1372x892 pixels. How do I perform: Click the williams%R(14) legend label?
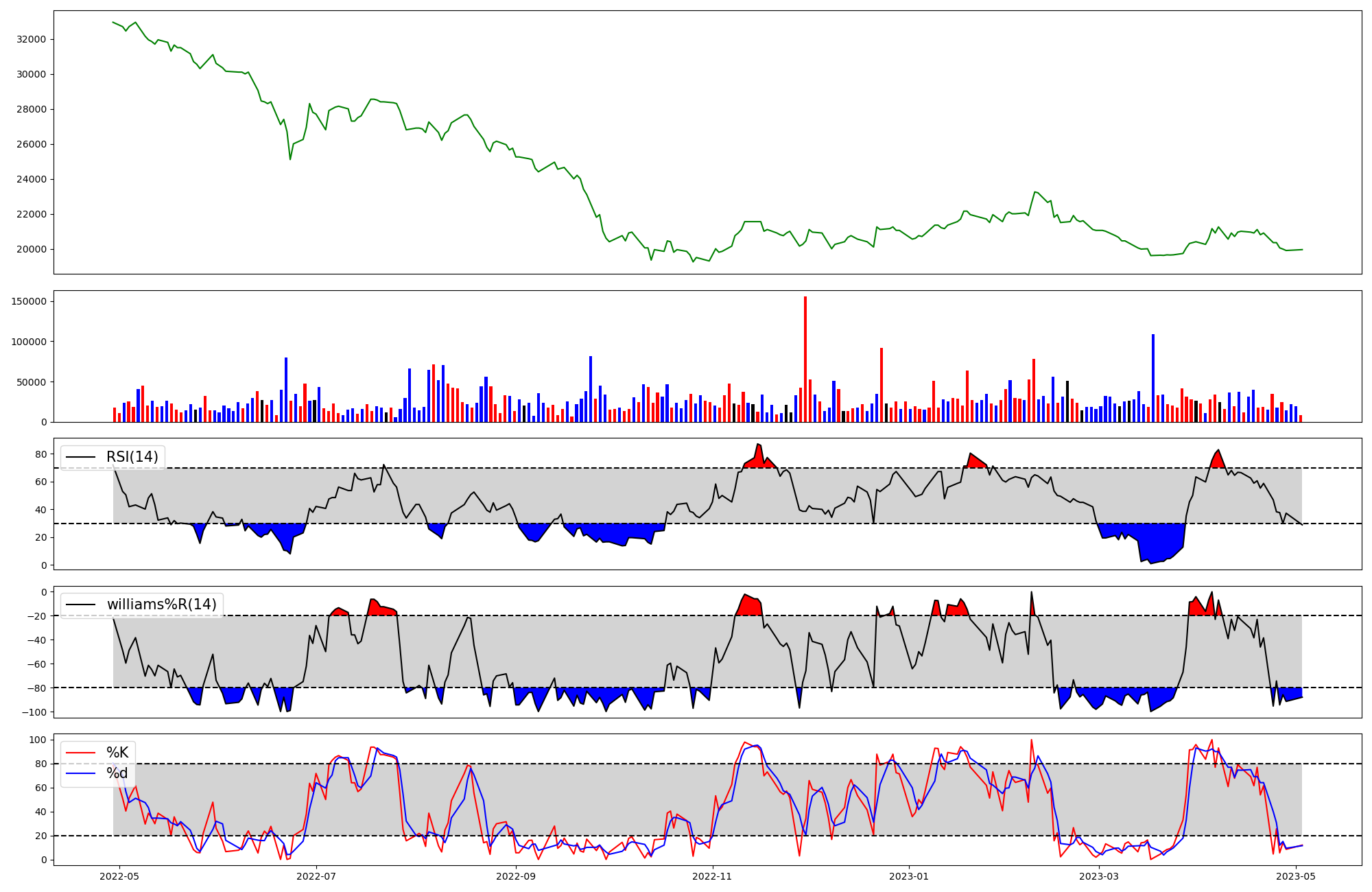pyautogui.click(x=161, y=605)
